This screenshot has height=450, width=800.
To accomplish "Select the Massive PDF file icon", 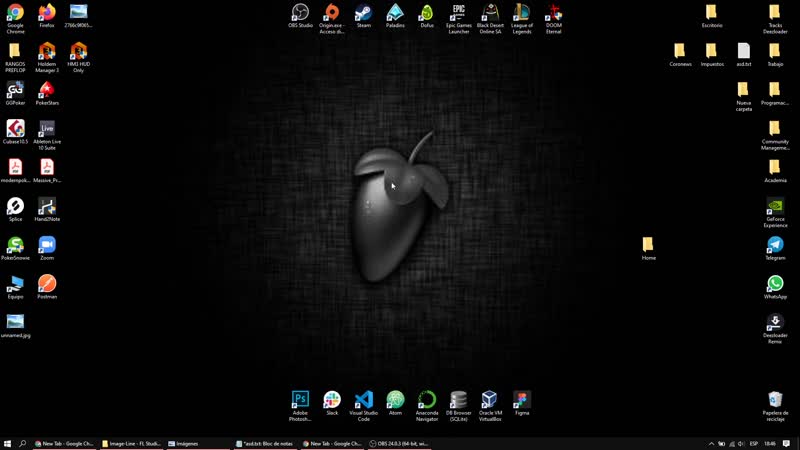I will coord(47,167).
